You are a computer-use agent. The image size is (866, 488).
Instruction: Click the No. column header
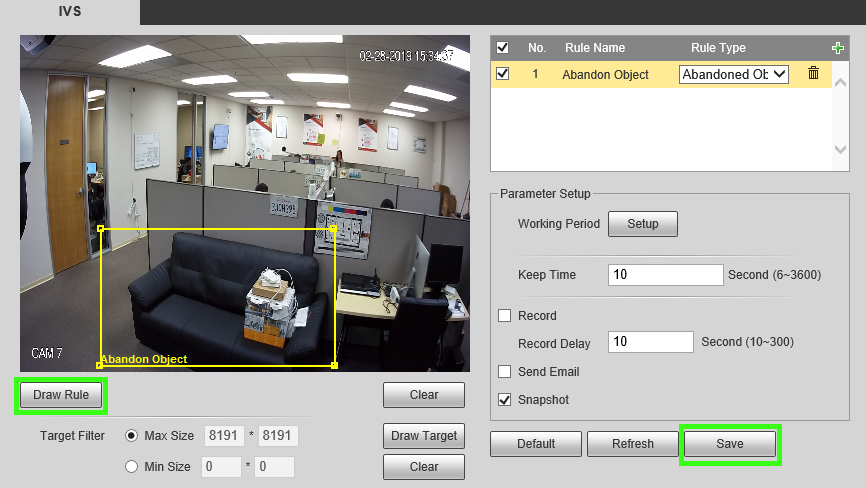click(x=537, y=48)
